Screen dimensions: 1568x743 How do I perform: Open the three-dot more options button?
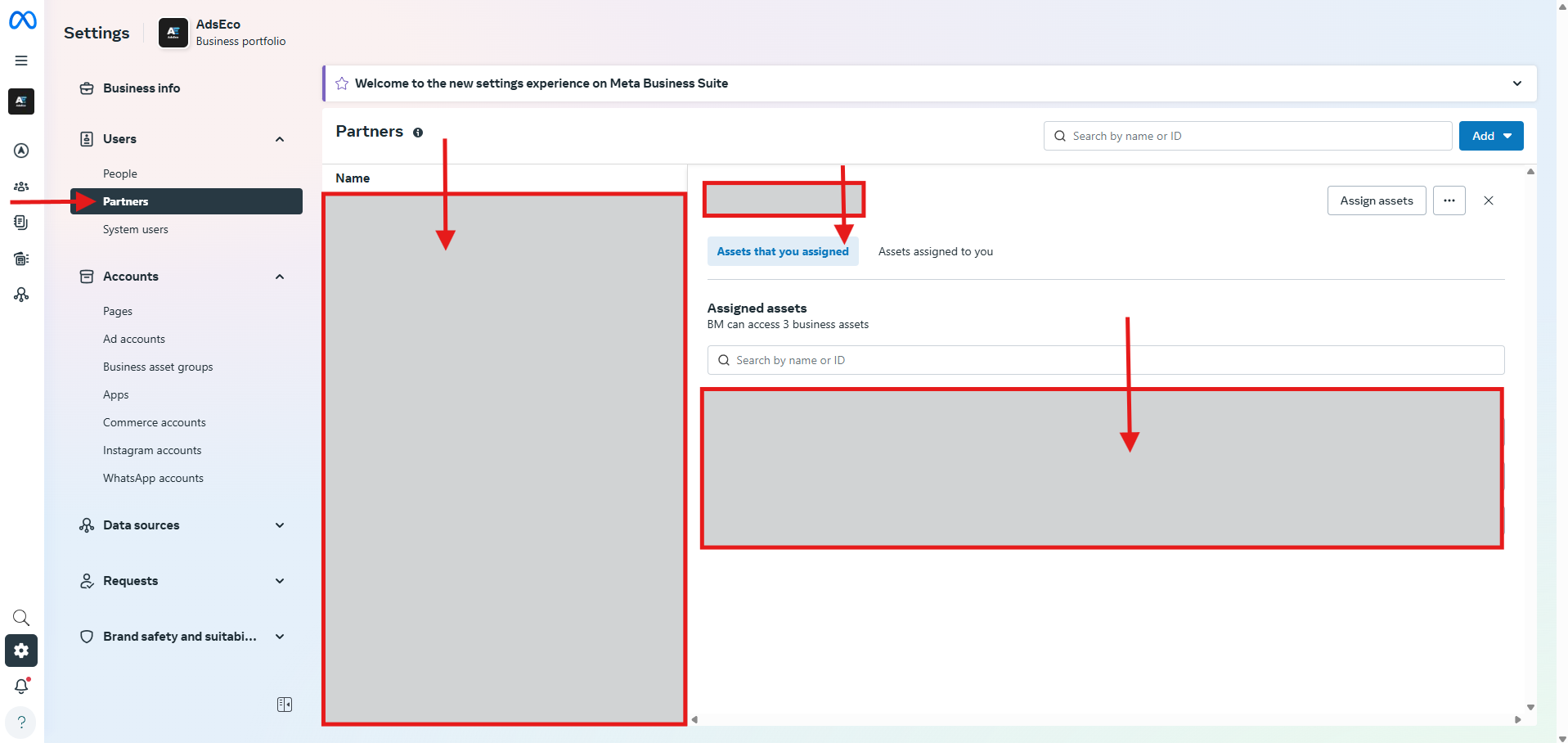click(1449, 200)
